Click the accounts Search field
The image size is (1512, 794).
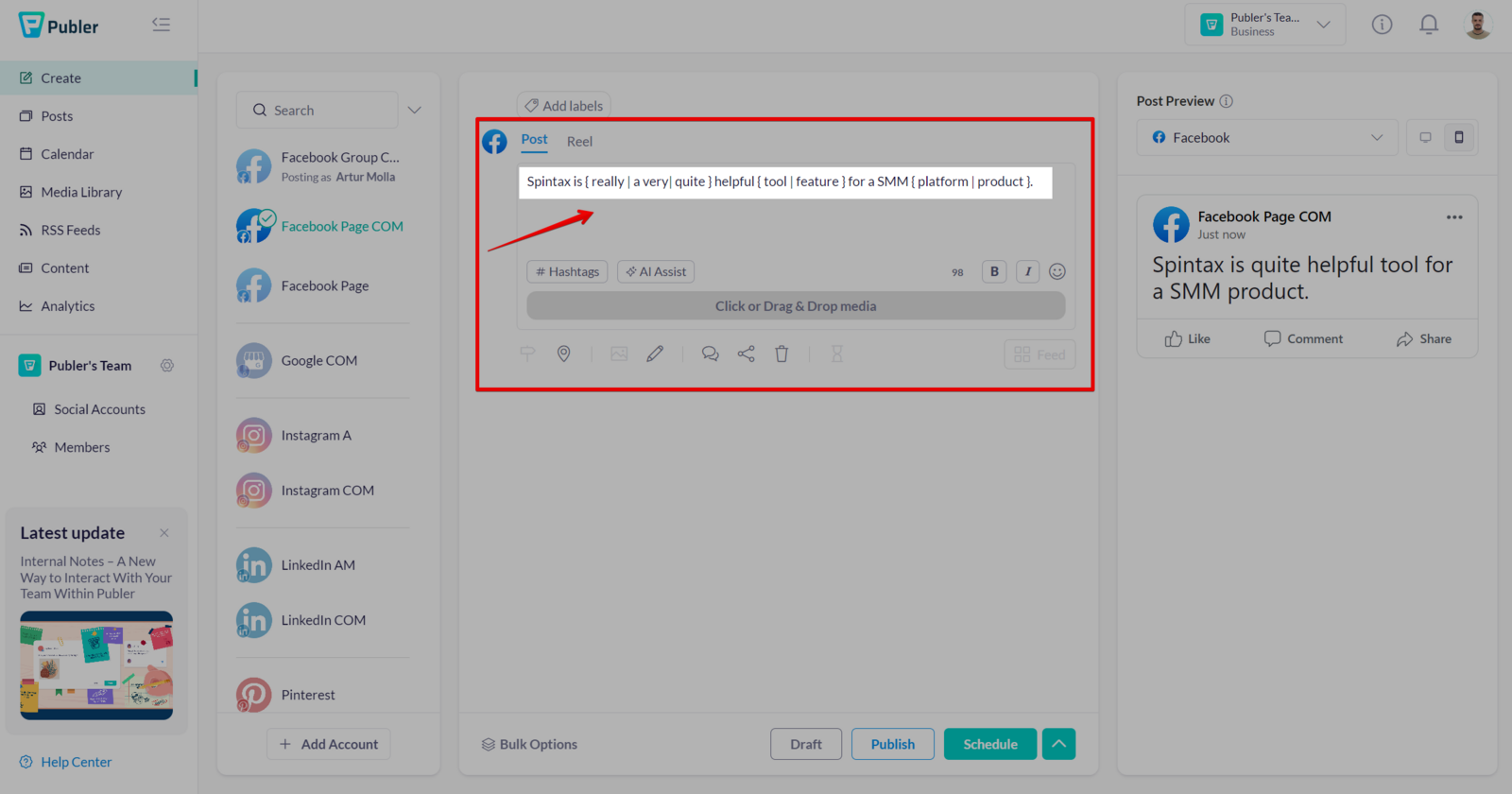(x=318, y=110)
